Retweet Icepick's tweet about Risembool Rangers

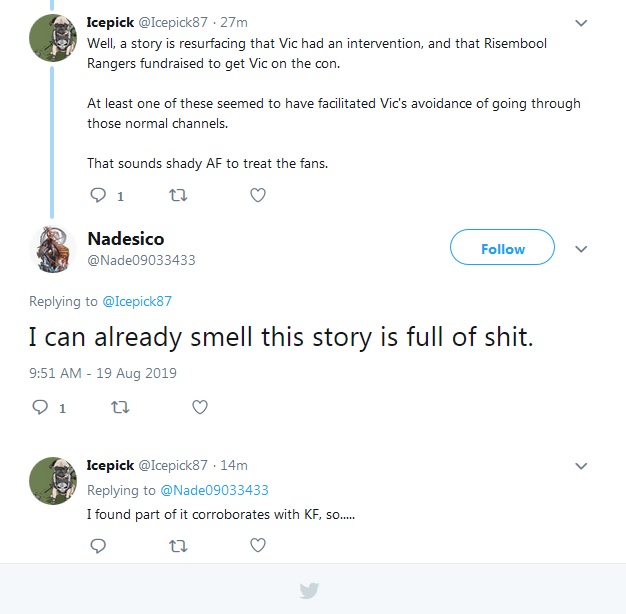178,195
